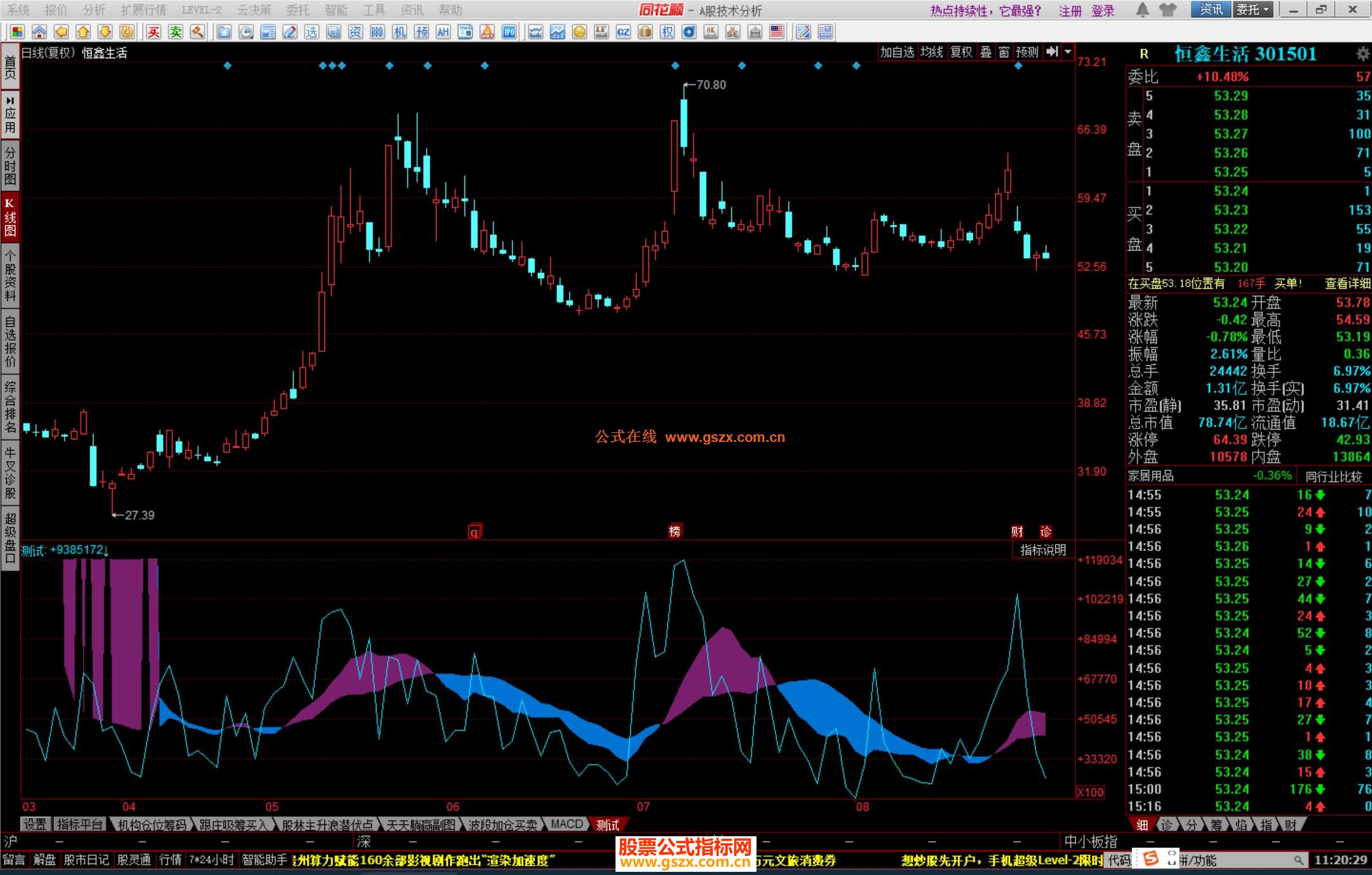Open the gear settings icon beside 恒鑫生活 title

[x=1362, y=54]
